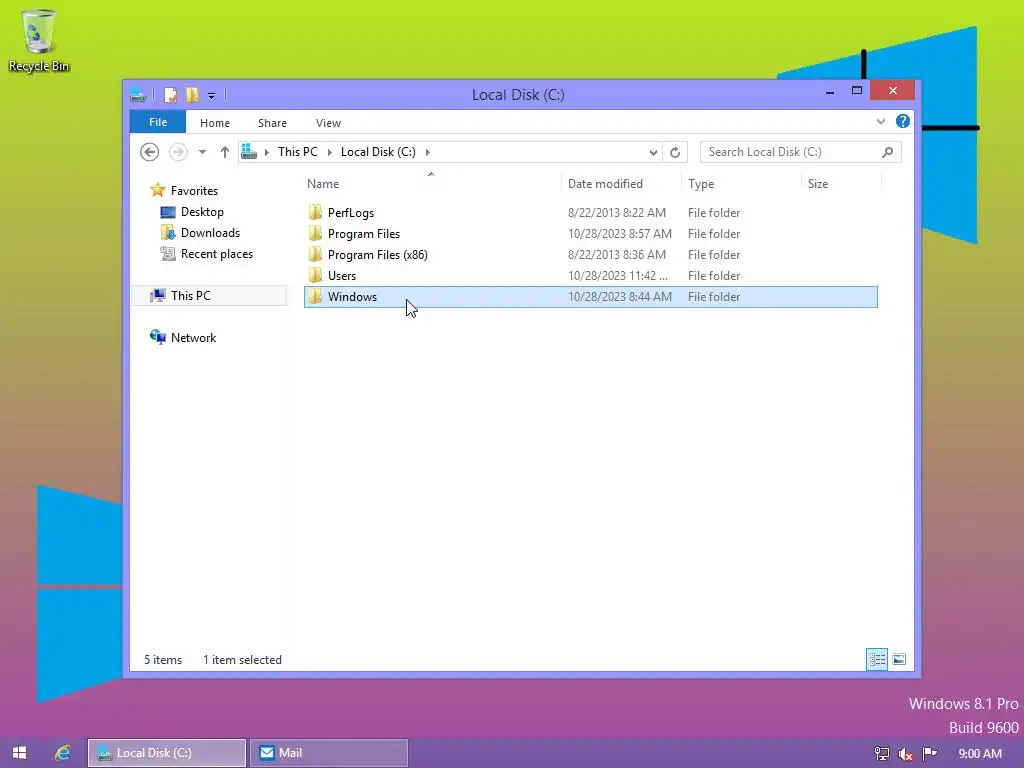Expand the ribbon with the chevron
The image size is (1024, 768).
tap(881, 121)
